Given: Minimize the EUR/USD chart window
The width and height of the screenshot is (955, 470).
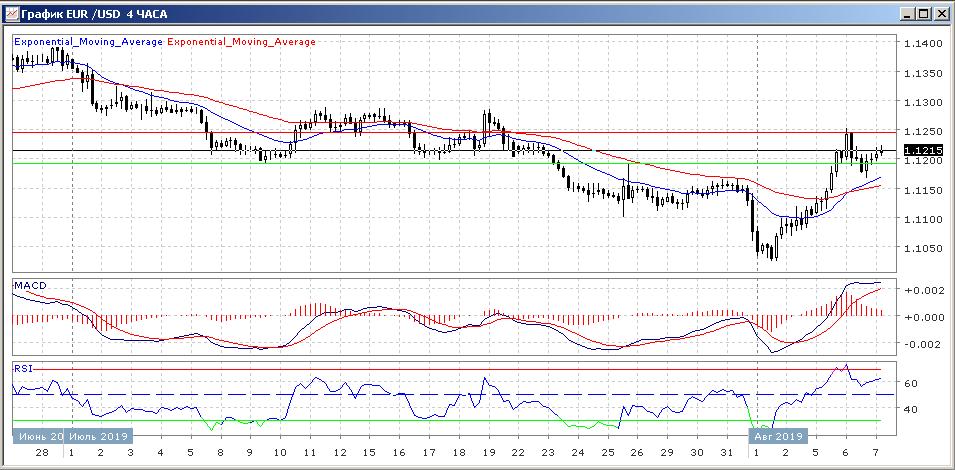Looking at the screenshot, I should pyautogui.click(x=906, y=13).
